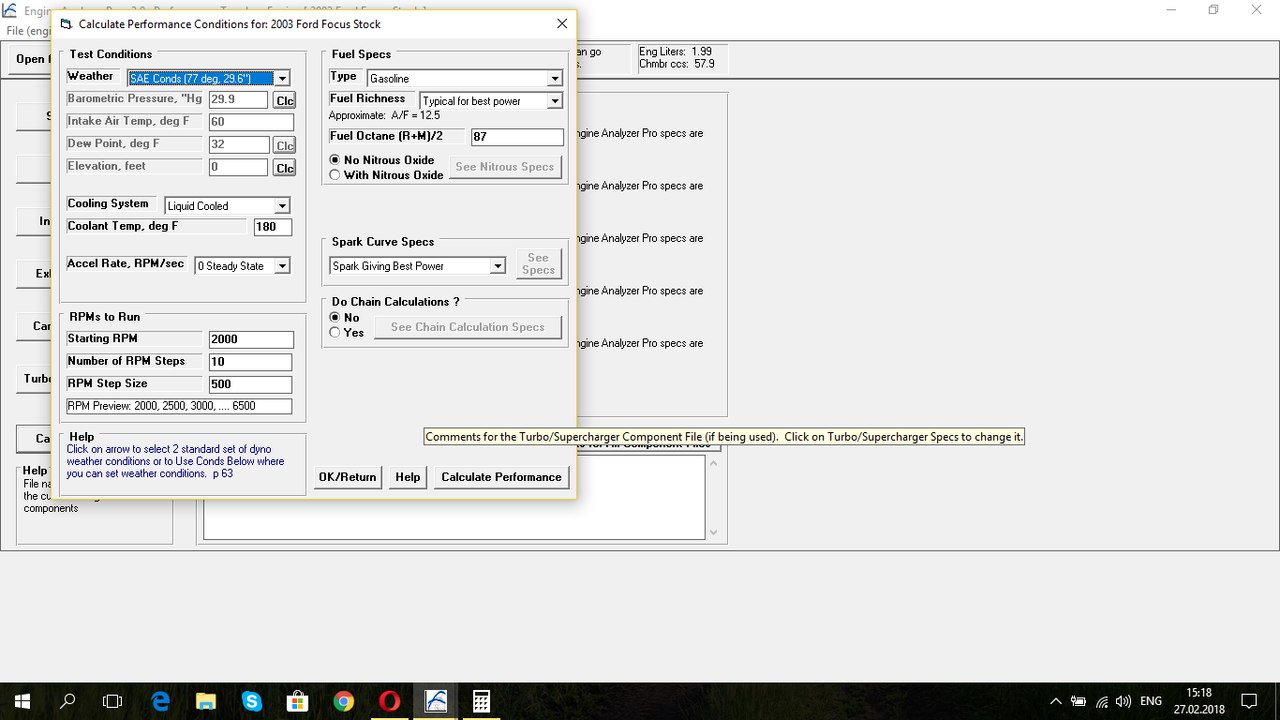The width and height of the screenshot is (1280, 720).
Task: Click the Clc button beside Elevation
Action: click(285, 168)
